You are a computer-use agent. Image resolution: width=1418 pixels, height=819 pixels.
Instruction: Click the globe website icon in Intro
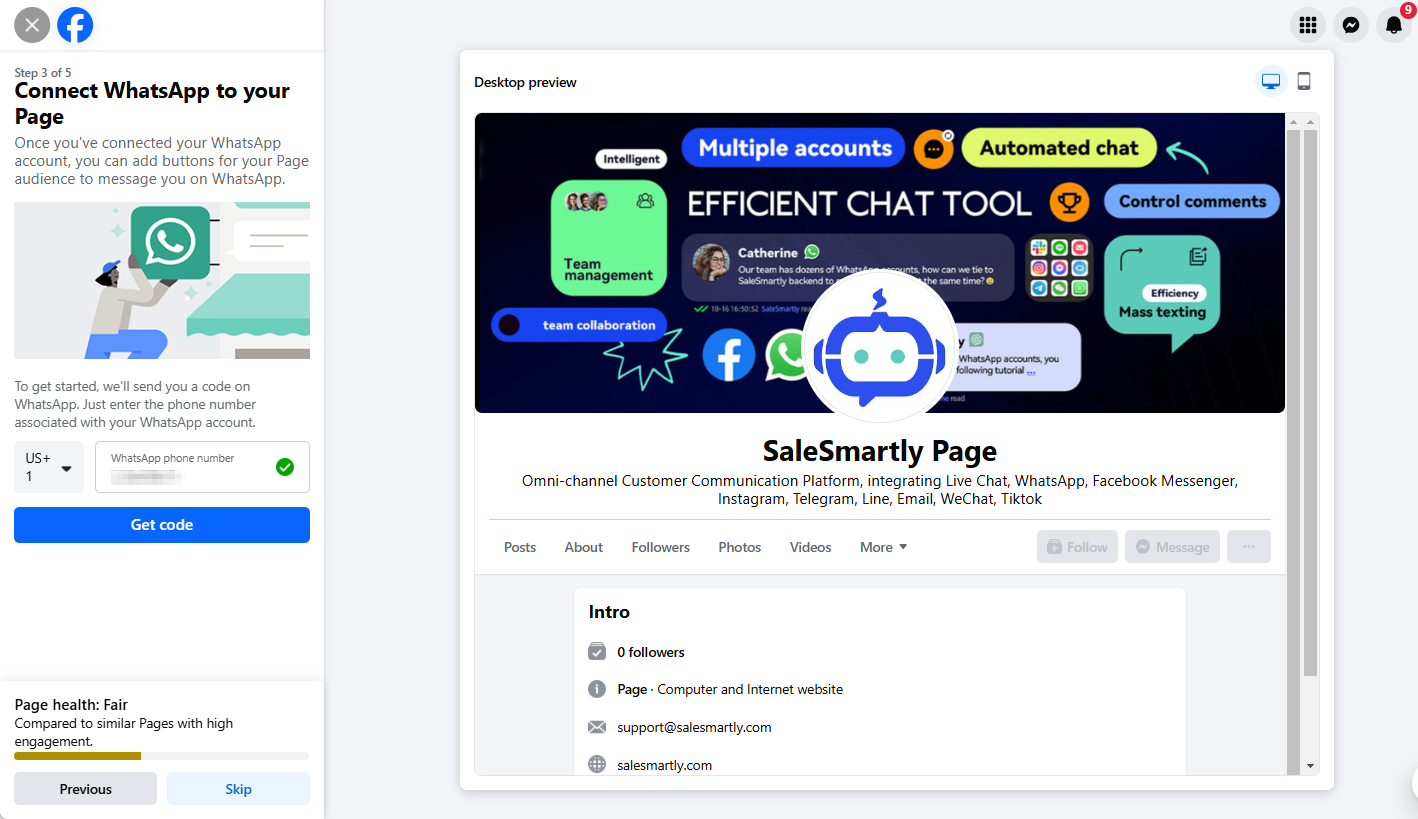click(597, 765)
